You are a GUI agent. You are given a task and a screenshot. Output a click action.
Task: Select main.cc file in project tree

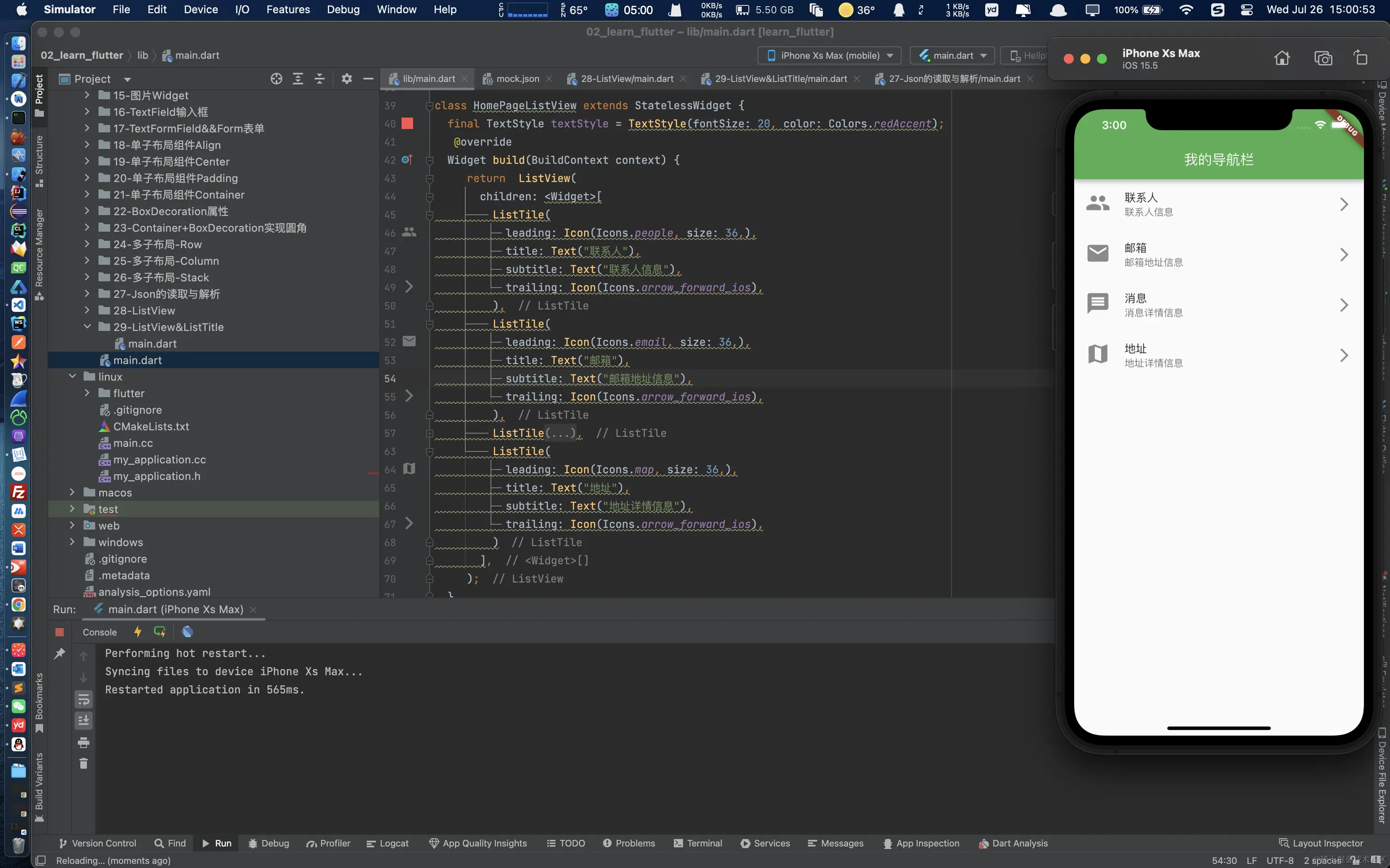point(133,443)
